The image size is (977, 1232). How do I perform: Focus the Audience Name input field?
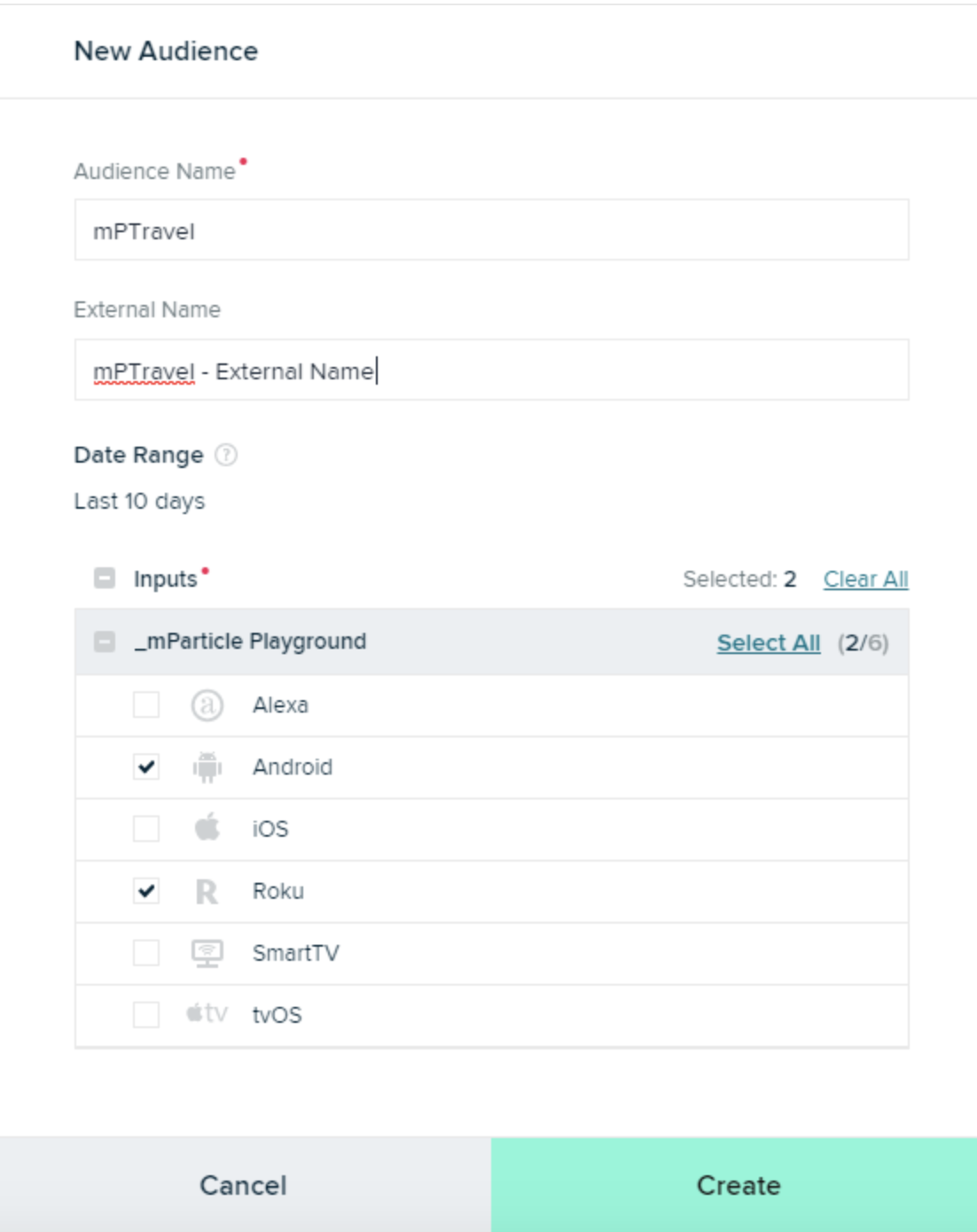[x=491, y=230]
